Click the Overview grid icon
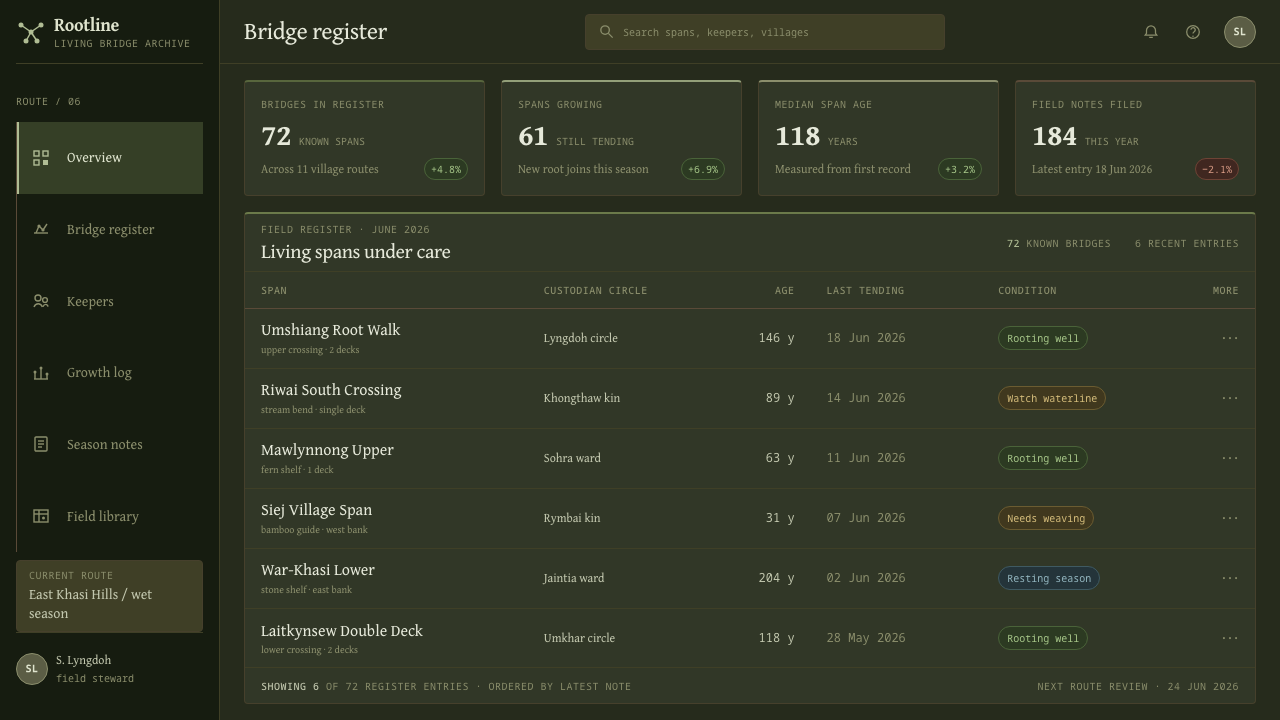This screenshot has width=1280, height=720. click(x=41, y=158)
